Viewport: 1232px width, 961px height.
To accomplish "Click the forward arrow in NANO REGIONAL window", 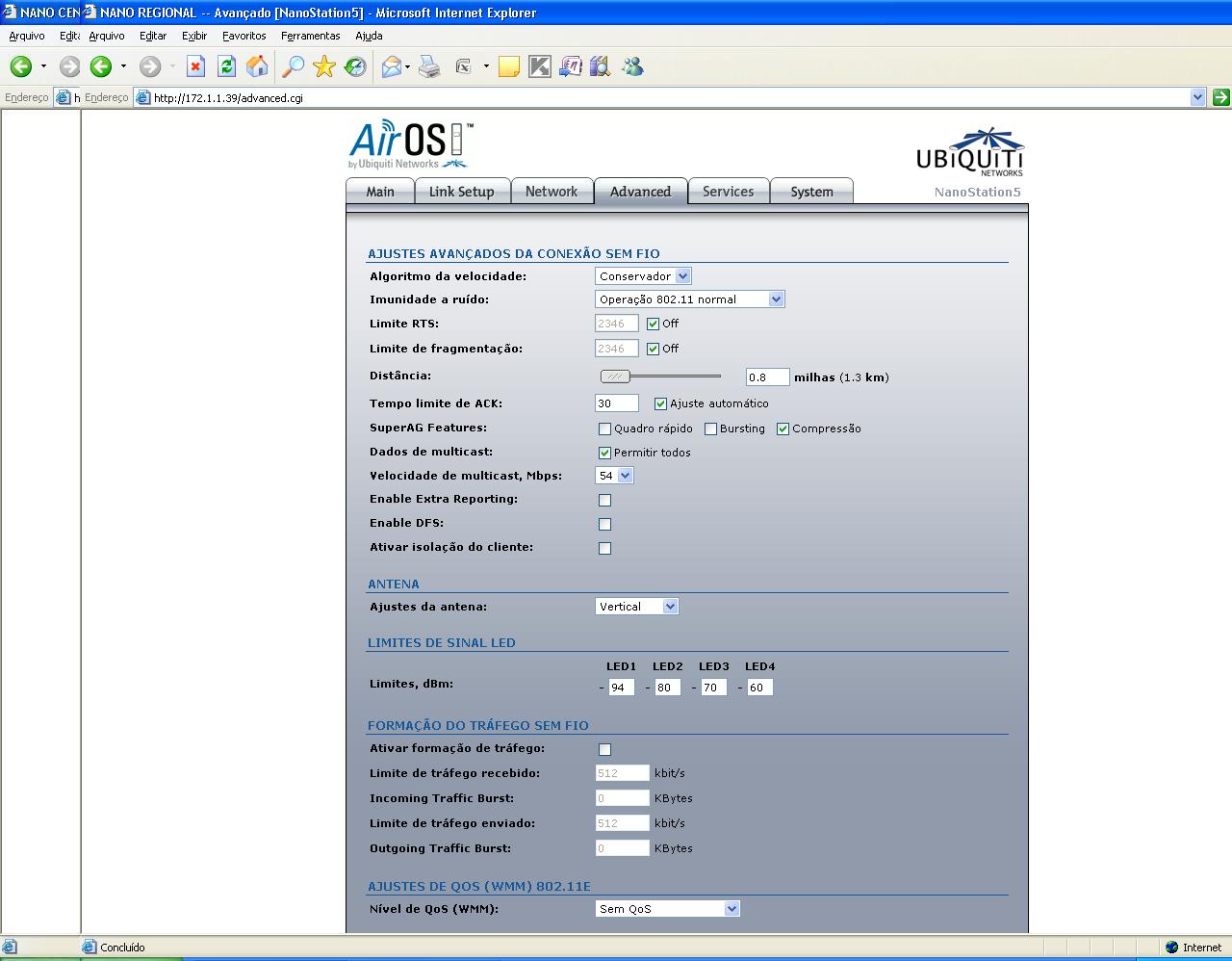I will pyautogui.click(x=149, y=66).
